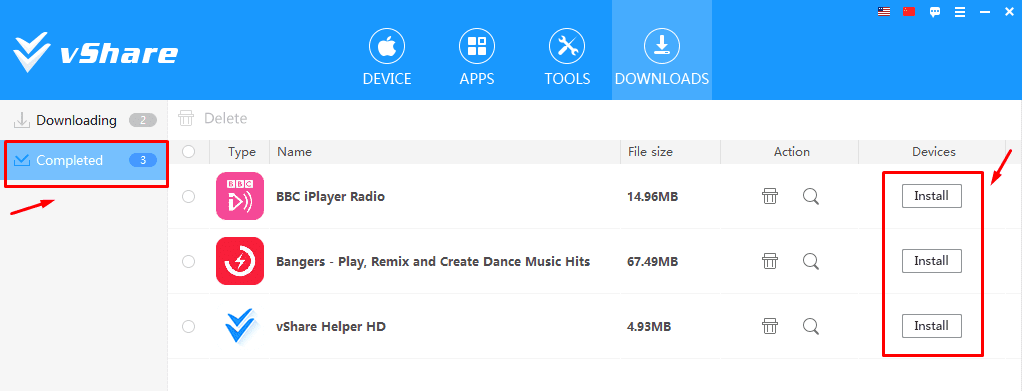This screenshot has width=1022, height=391.
Task: Delete vShare Helper HD with trash icon
Action: pyautogui.click(x=770, y=326)
